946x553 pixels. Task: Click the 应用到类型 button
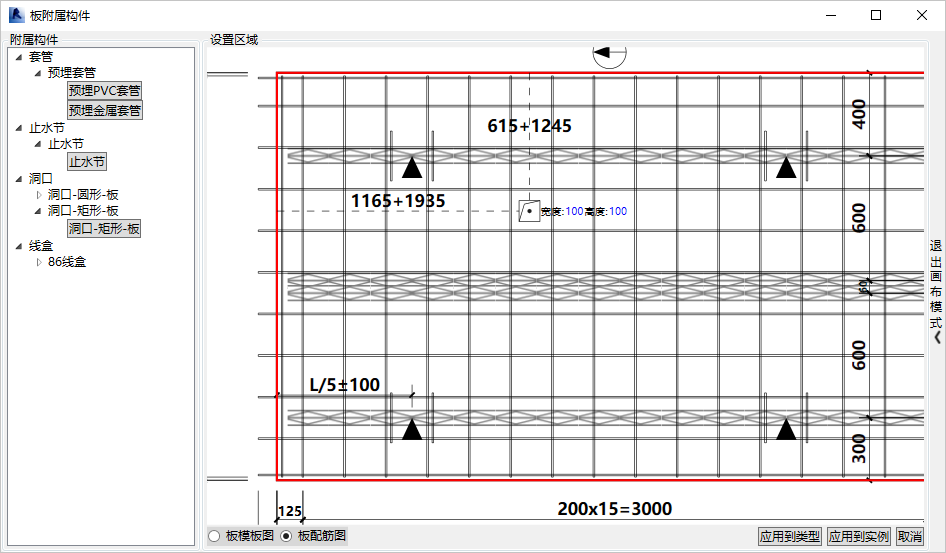pos(790,536)
